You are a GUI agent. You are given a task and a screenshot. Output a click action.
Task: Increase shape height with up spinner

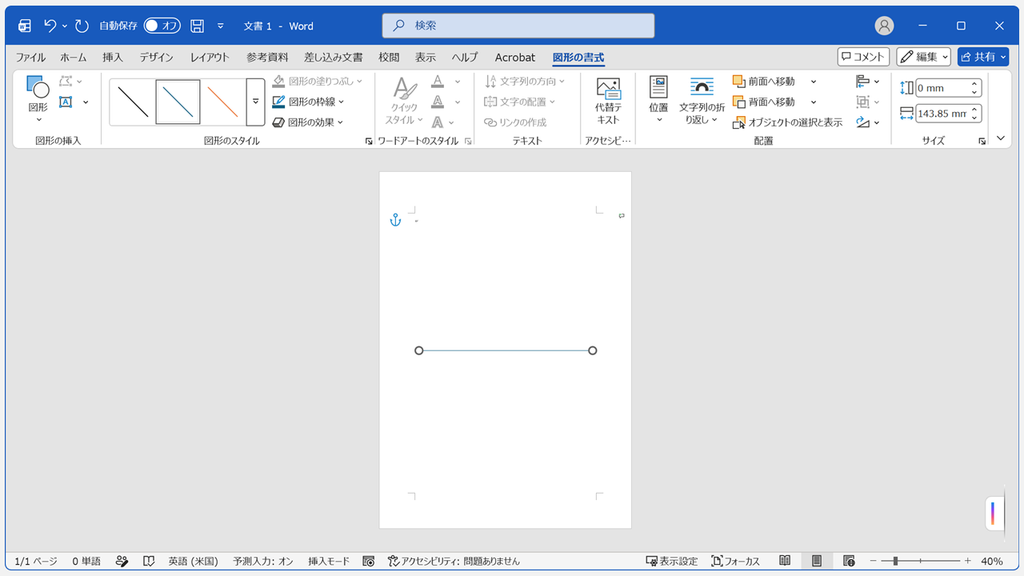coord(974,84)
